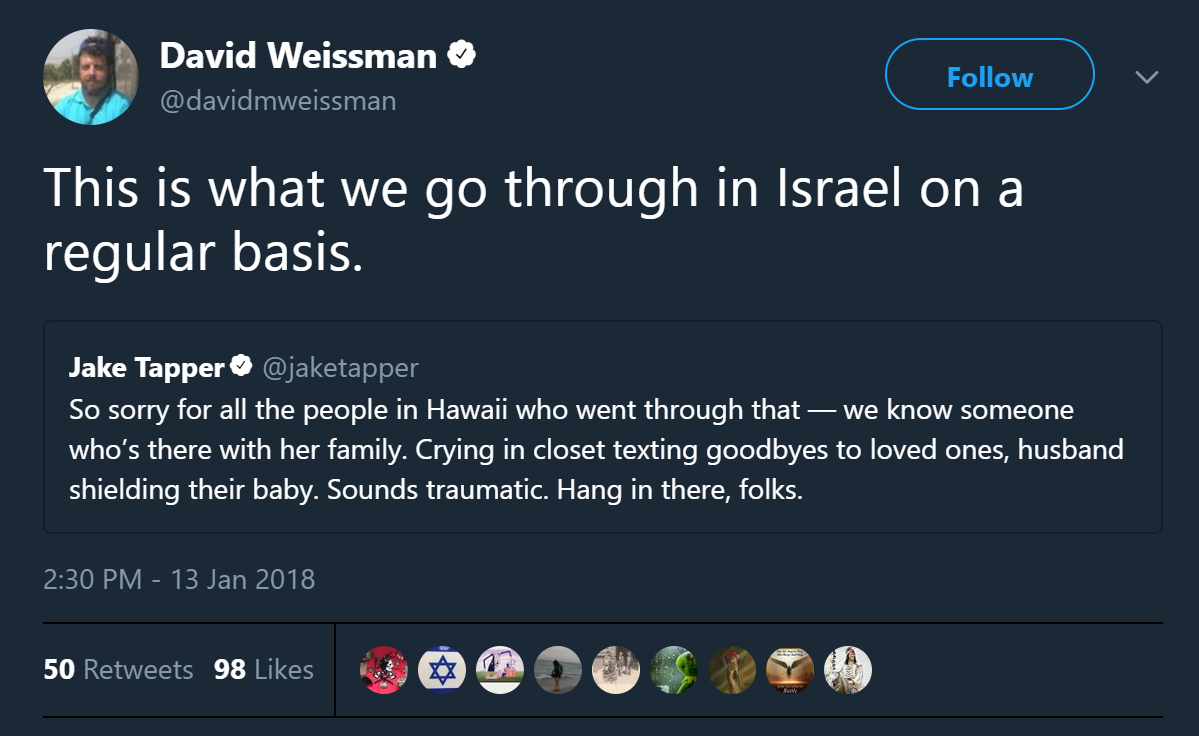The height and width of the screenshot is (736, 1199).
Task: Open the winged angel liker avatar
Action: tap(790, 670)
